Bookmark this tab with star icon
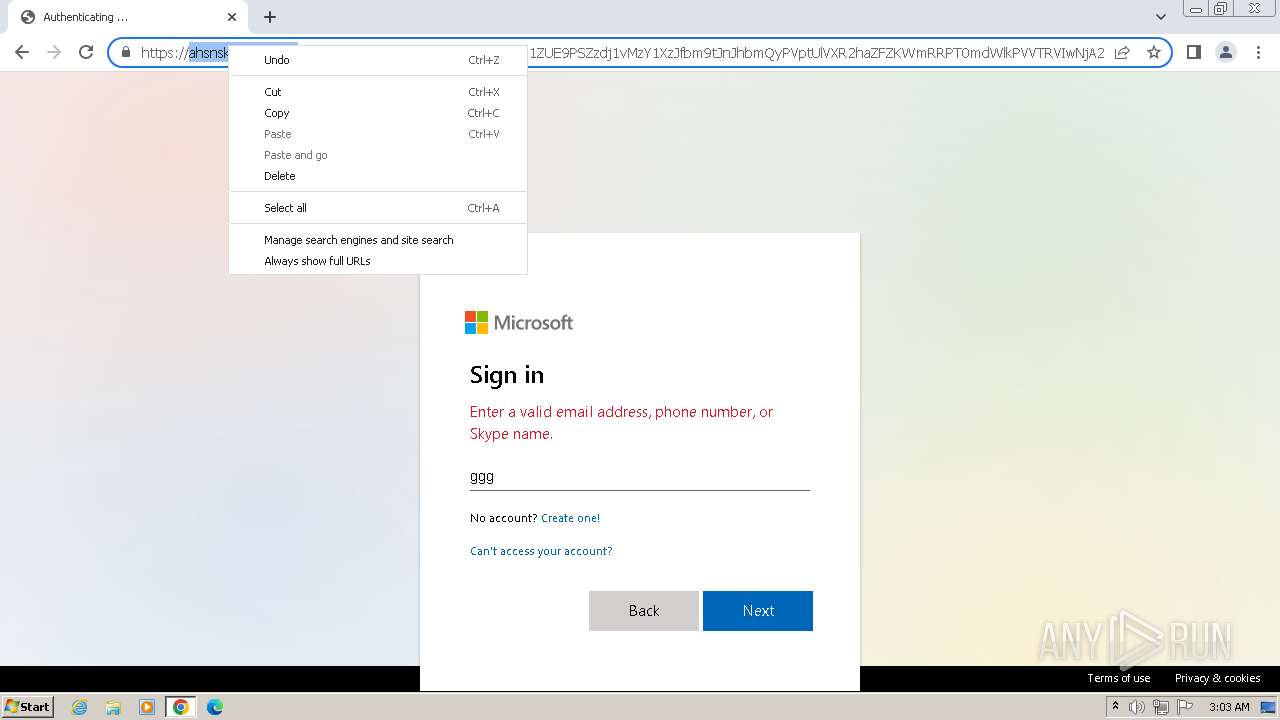 point(1154,53)
